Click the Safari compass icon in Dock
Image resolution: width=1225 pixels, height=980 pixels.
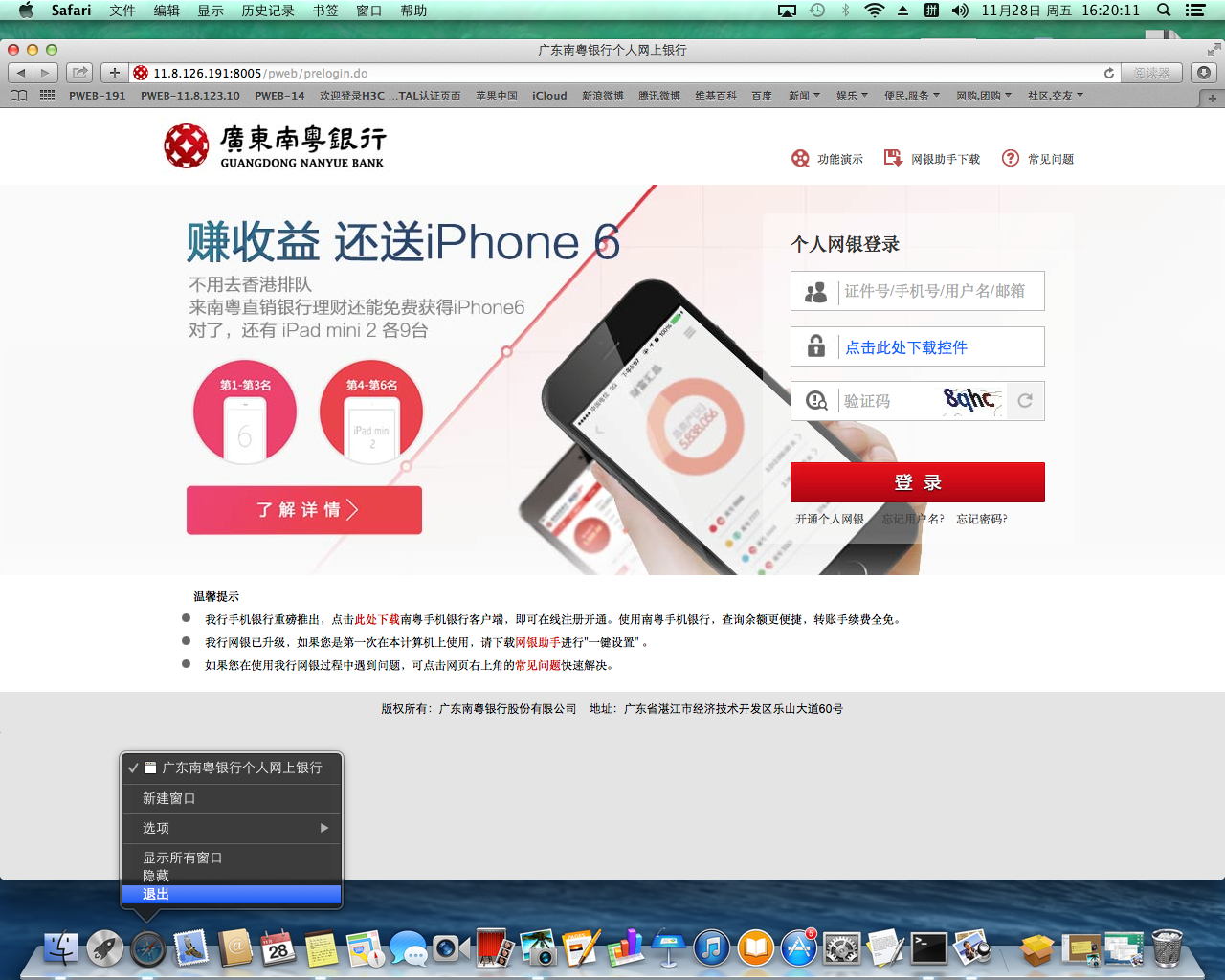tap(148, 948)
